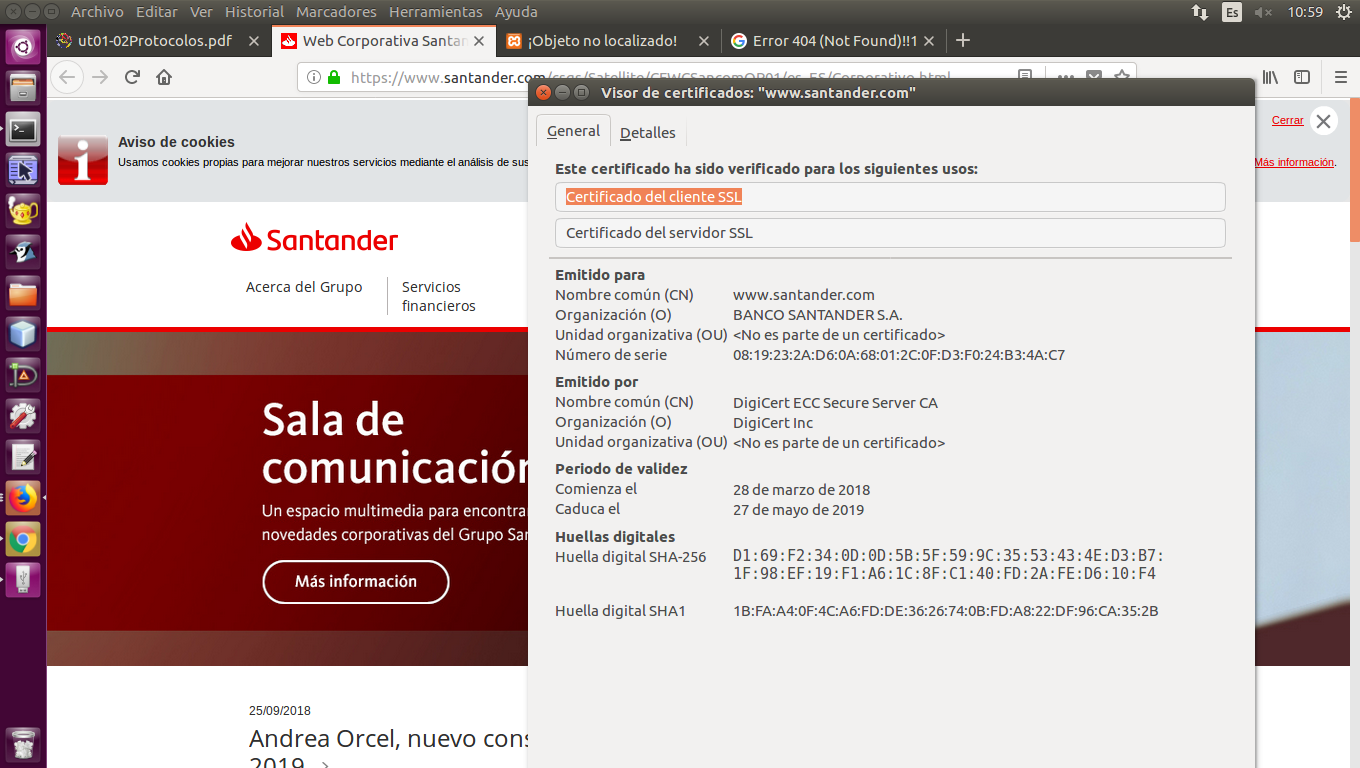Click the network connections indicator in top panel
This screenshot has height=768, width=1360.
click(x=1200, y=12)
